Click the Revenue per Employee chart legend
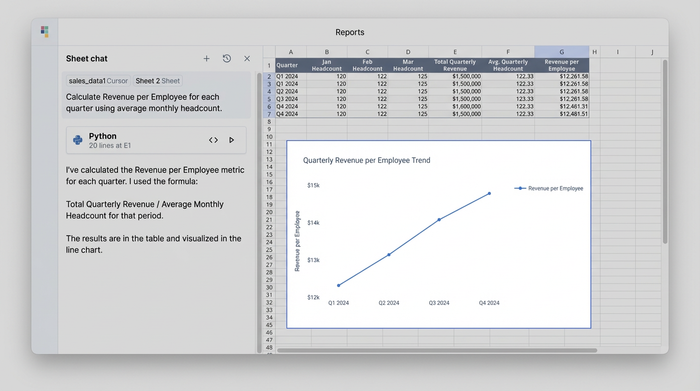This screenshot has height=391, width=700. 549,188
